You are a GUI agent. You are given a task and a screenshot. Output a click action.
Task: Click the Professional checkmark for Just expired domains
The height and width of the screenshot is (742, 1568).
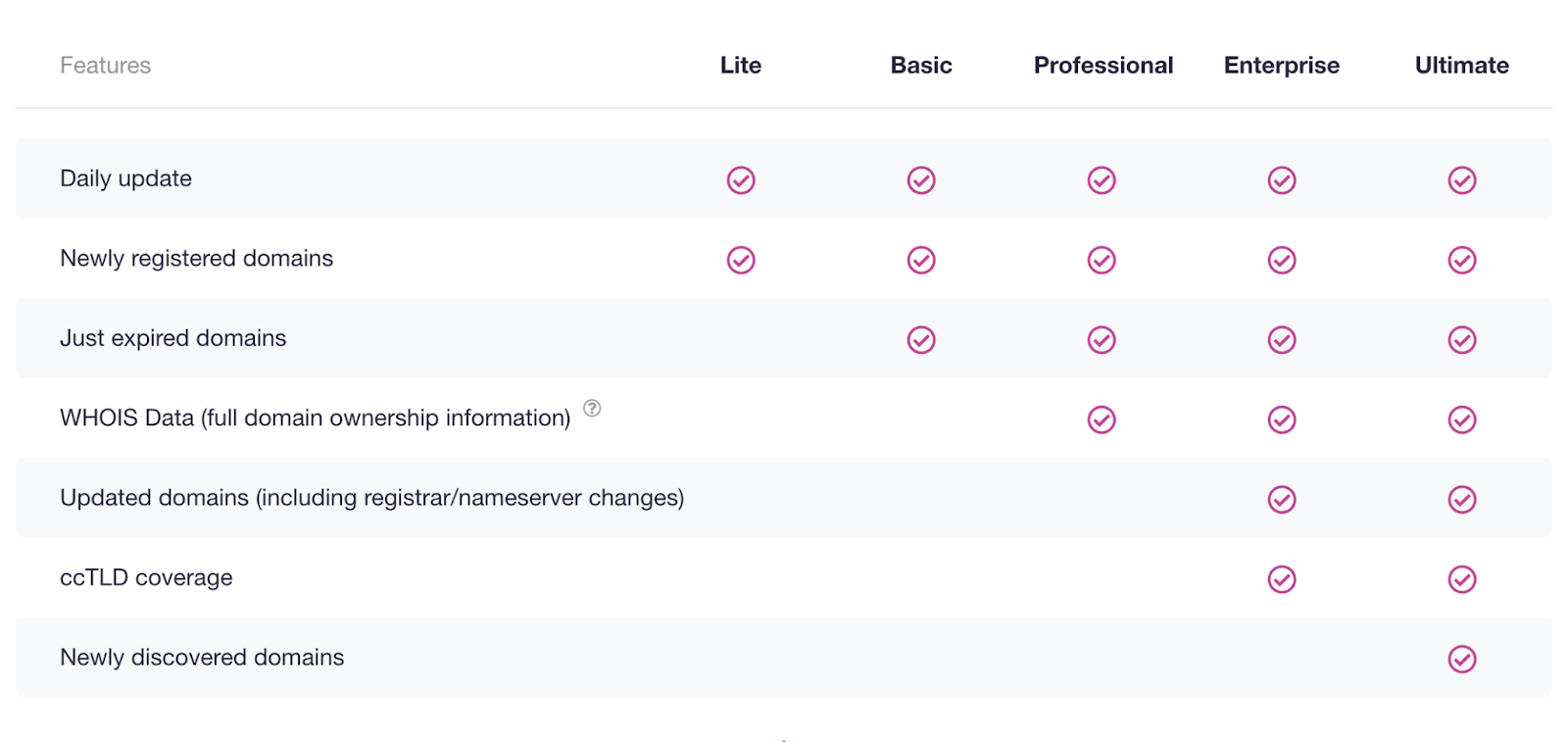pos(1102,340)
